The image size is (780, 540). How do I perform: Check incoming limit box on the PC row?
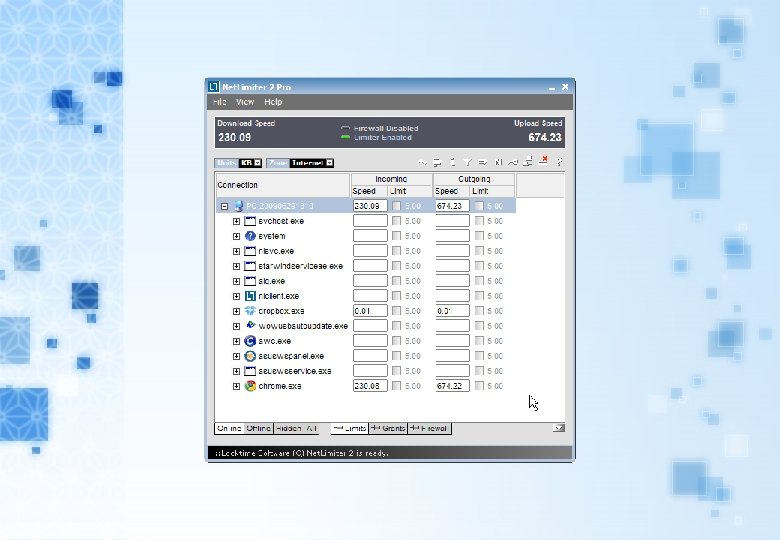click(x=396, y=205)
